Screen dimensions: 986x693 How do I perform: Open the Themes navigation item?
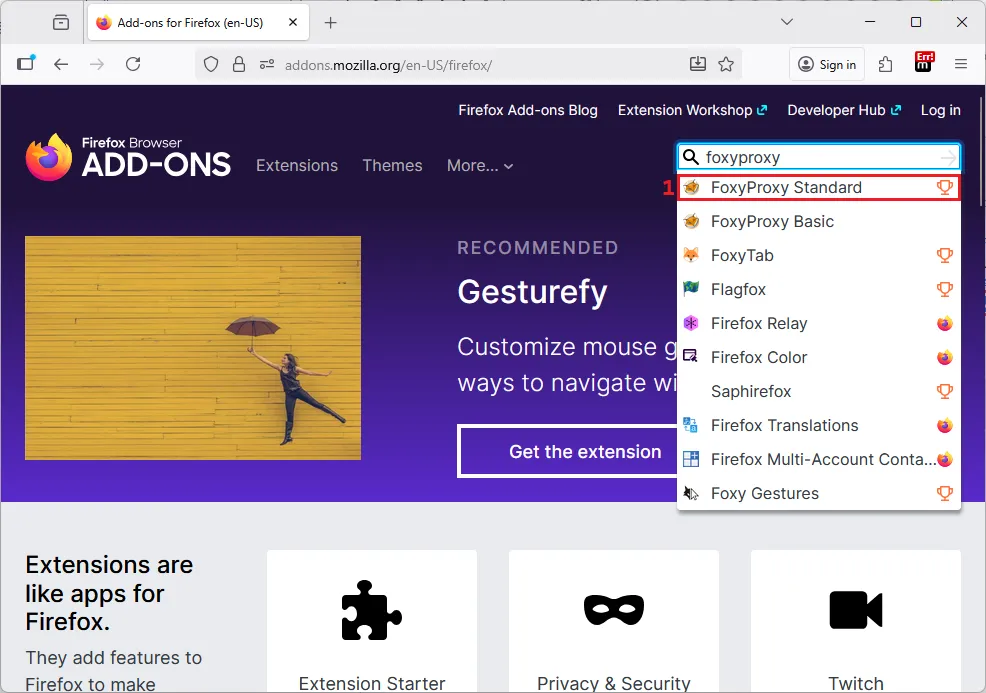pos(392,166)
